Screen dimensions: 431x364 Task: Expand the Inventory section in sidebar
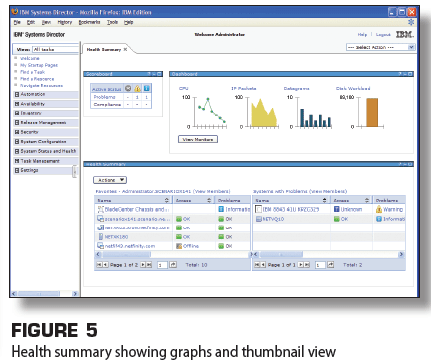coord(17,113)
